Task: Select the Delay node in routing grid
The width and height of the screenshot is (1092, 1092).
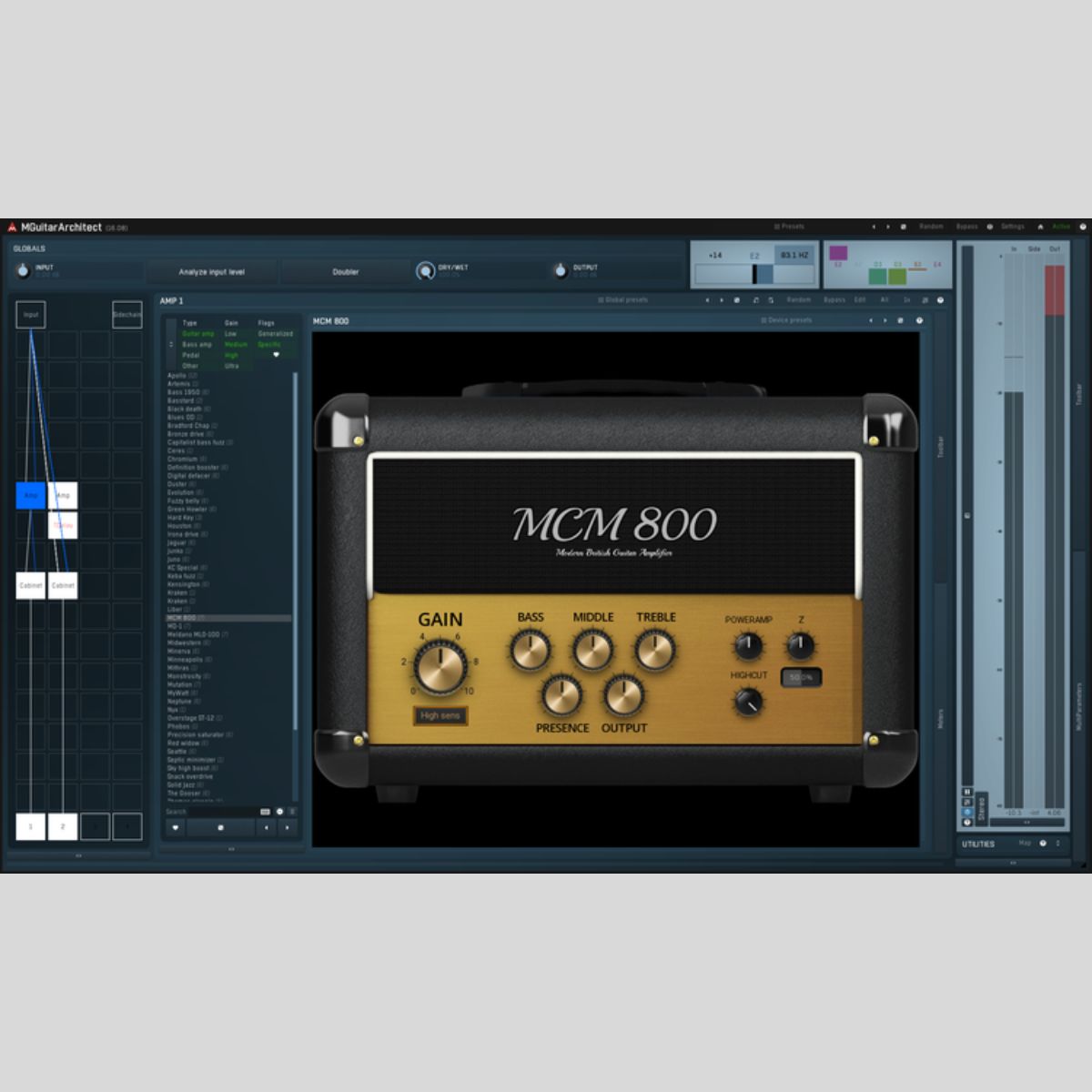Action: [63, 525]
